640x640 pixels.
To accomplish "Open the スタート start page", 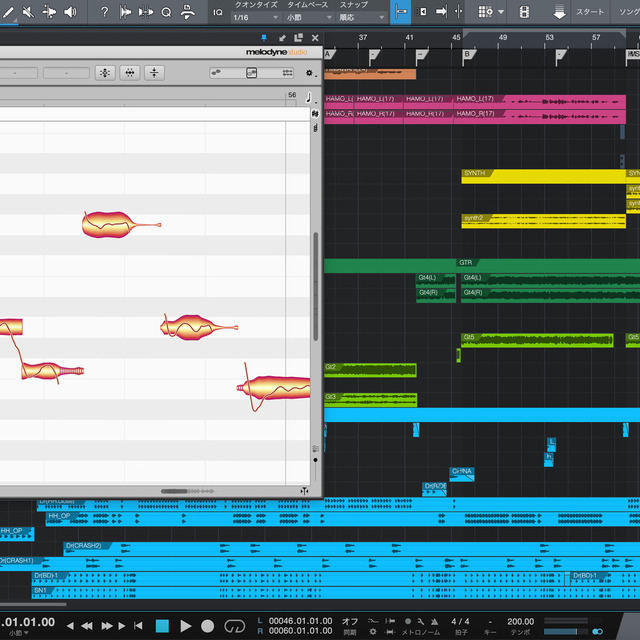I will 590,12.
